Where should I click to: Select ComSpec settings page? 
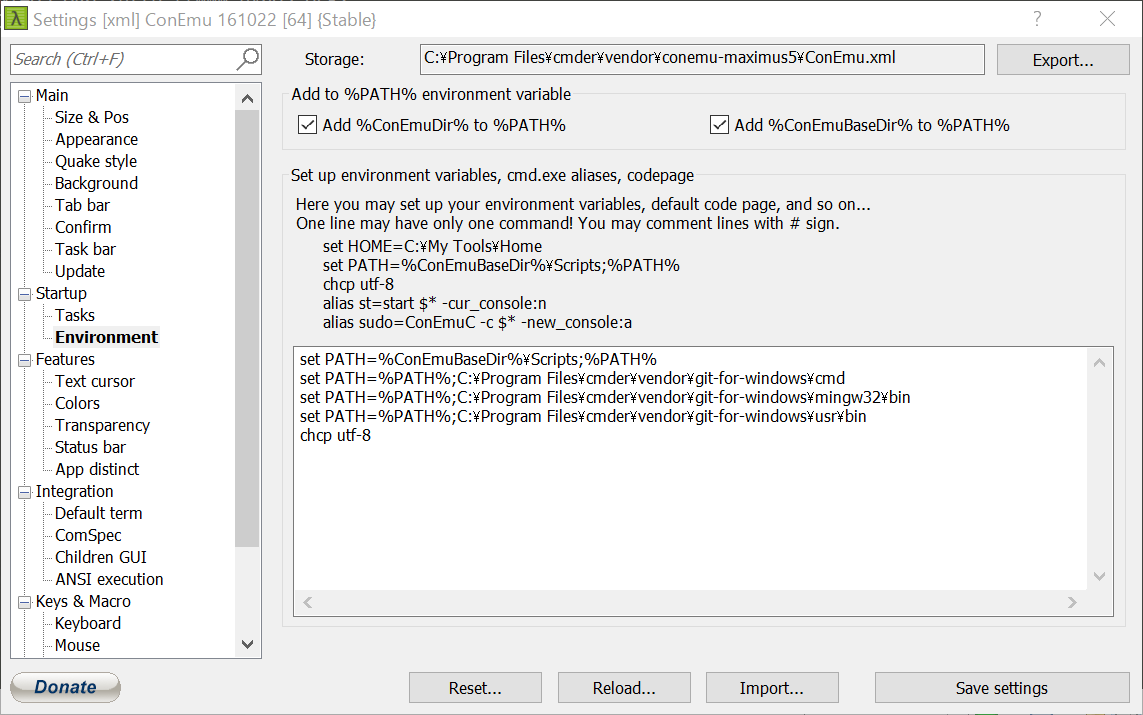(88, 535)
